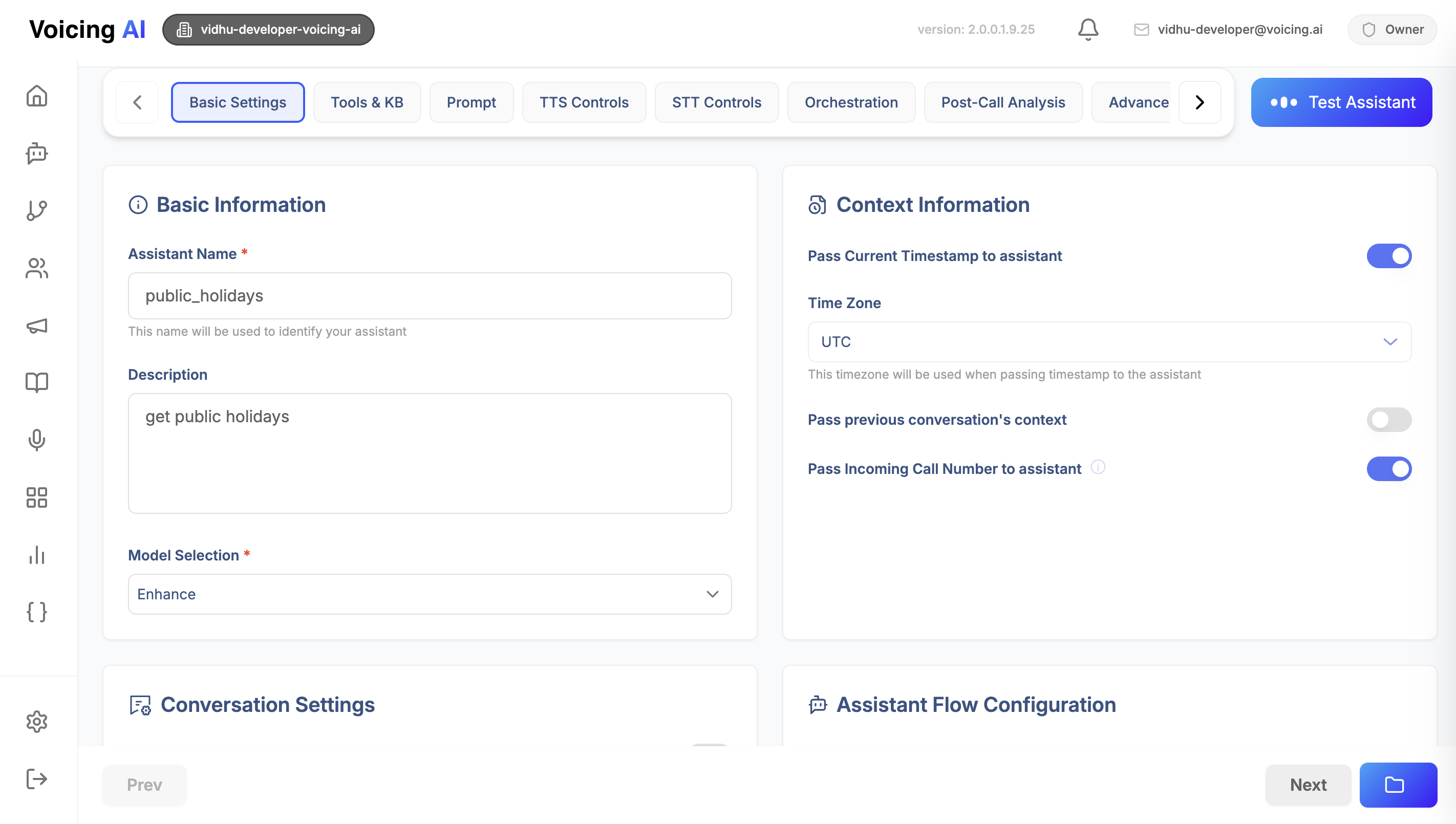Enable Pass previous conversation's context toggle

tap(1388, 419)
